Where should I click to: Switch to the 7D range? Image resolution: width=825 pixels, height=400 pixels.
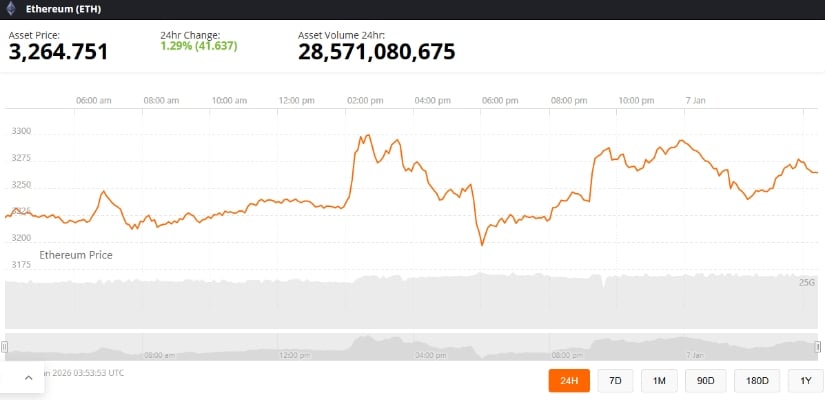coord(615,380)
